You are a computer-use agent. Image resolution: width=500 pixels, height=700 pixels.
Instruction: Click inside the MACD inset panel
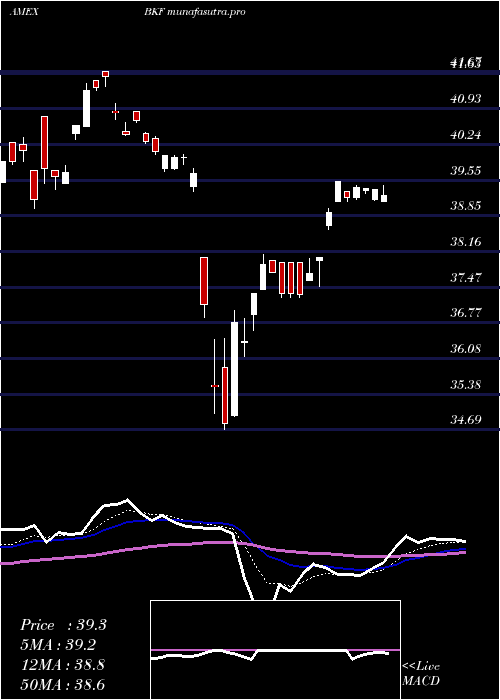(x=275, y=650)
